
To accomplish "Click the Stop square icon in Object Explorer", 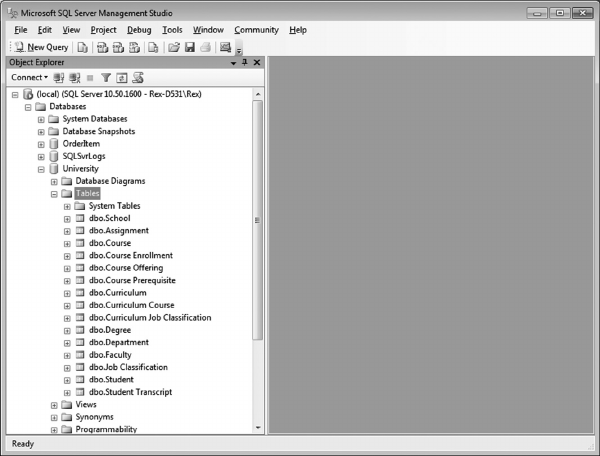I will click(x=90, y=78).
